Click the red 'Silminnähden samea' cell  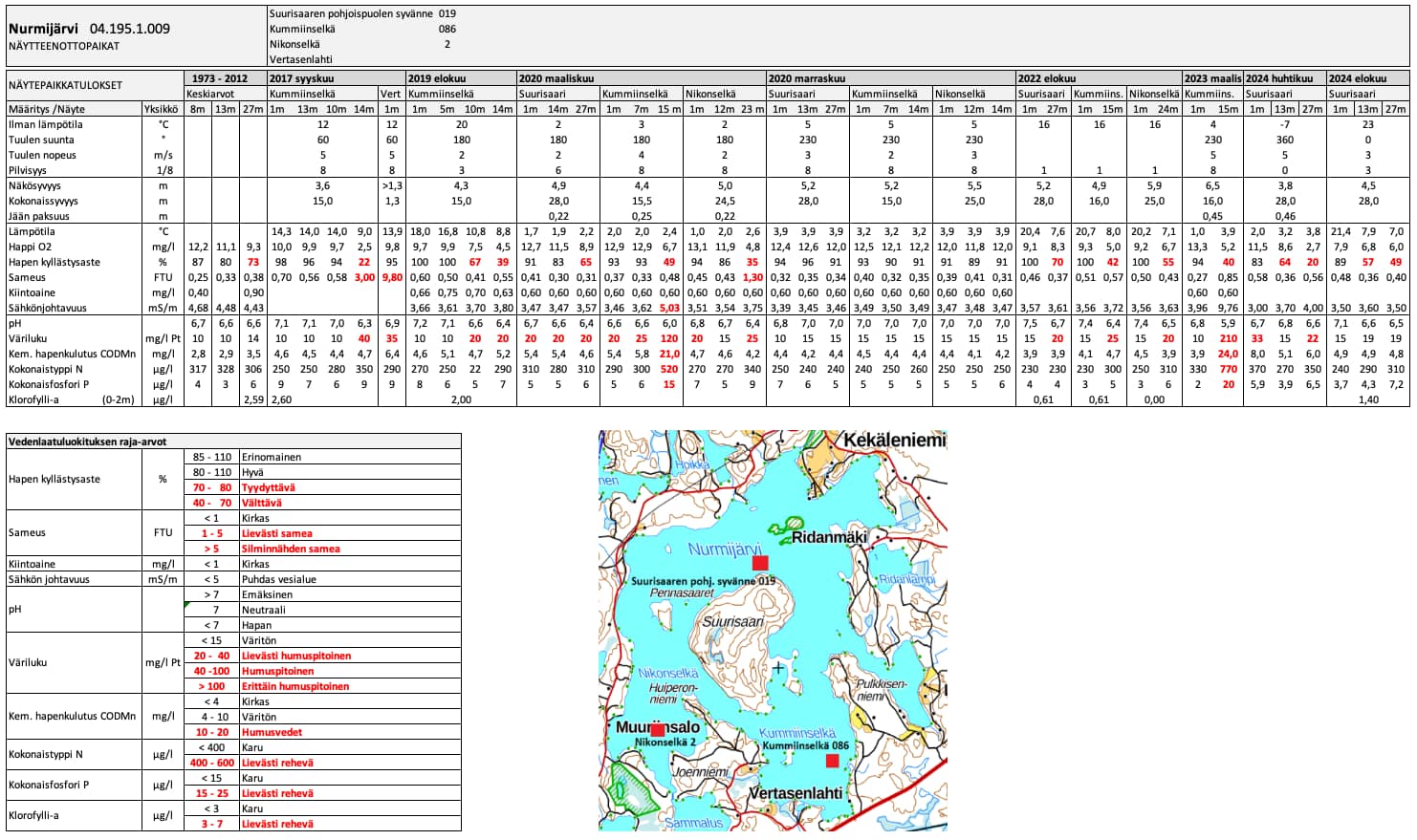pyautogui.click(x=291, y=549)
